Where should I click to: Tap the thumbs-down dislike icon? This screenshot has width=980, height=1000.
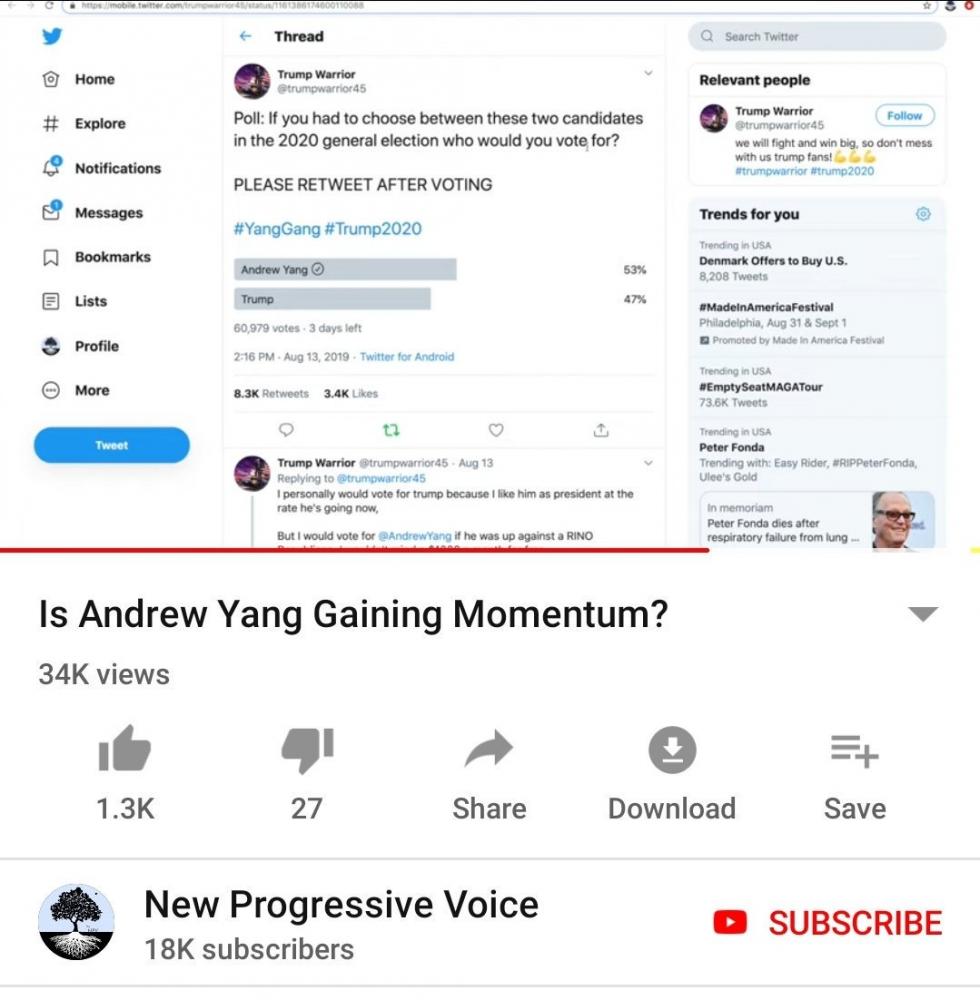[307, 750]
